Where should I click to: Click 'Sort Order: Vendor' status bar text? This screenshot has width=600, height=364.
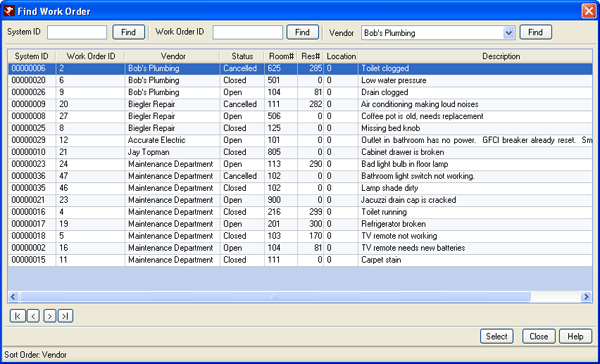click(x=35, y=355)
